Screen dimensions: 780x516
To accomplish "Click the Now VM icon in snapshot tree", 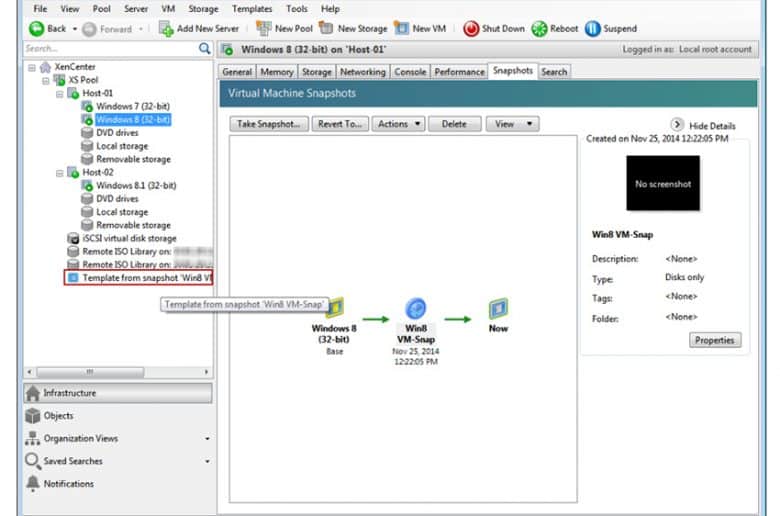I will [x=498, y=309].
